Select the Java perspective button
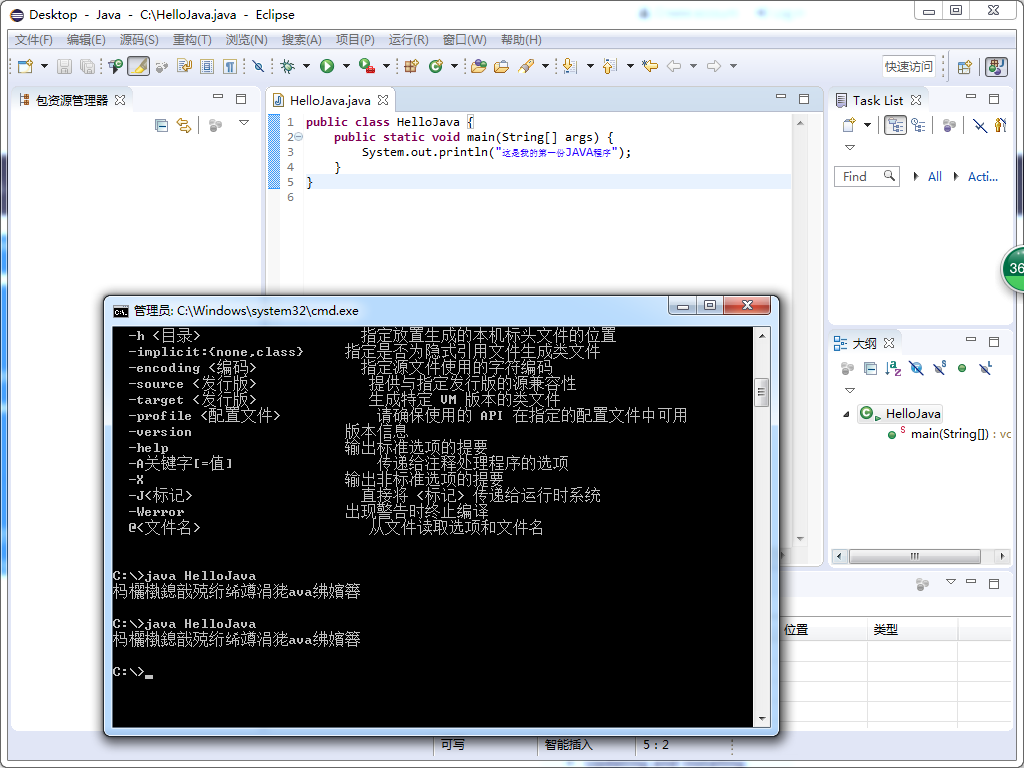Viewport: 1024px width, 768px height. [996, 67]
